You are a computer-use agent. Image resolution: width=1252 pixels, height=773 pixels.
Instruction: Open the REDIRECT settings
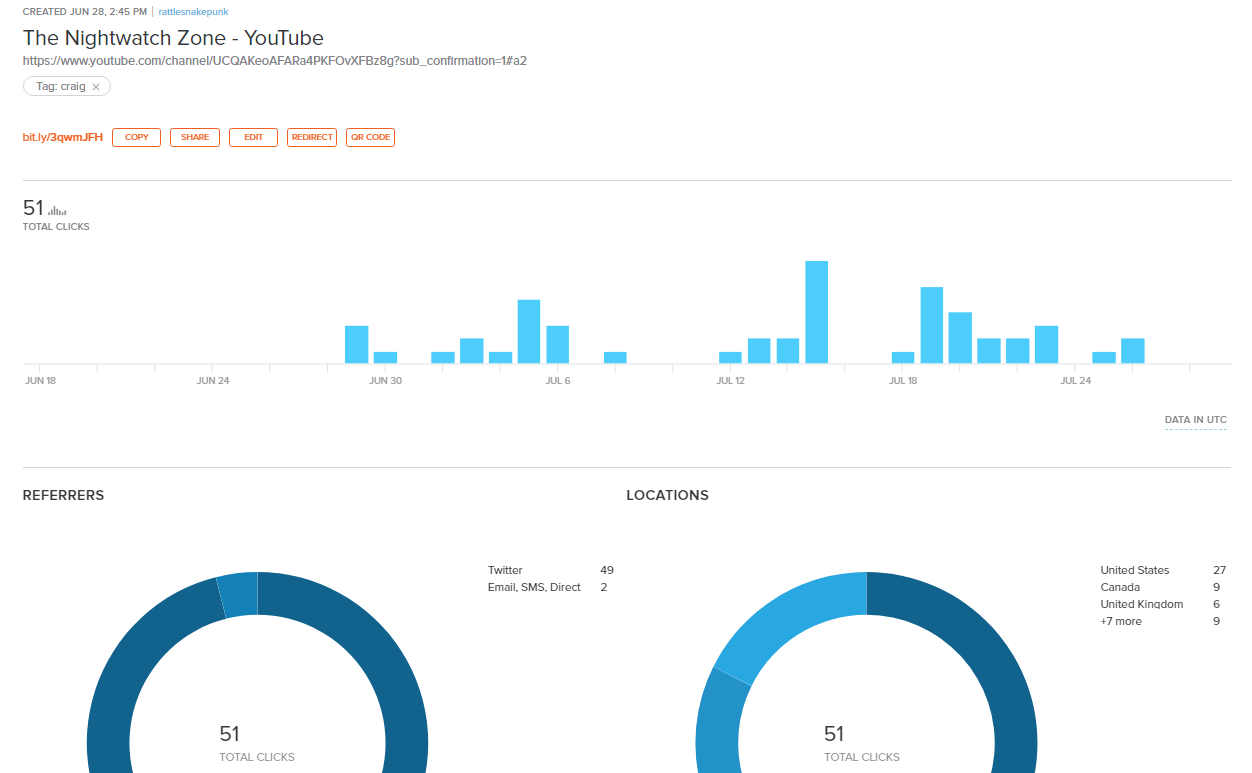tap(312, 137)
